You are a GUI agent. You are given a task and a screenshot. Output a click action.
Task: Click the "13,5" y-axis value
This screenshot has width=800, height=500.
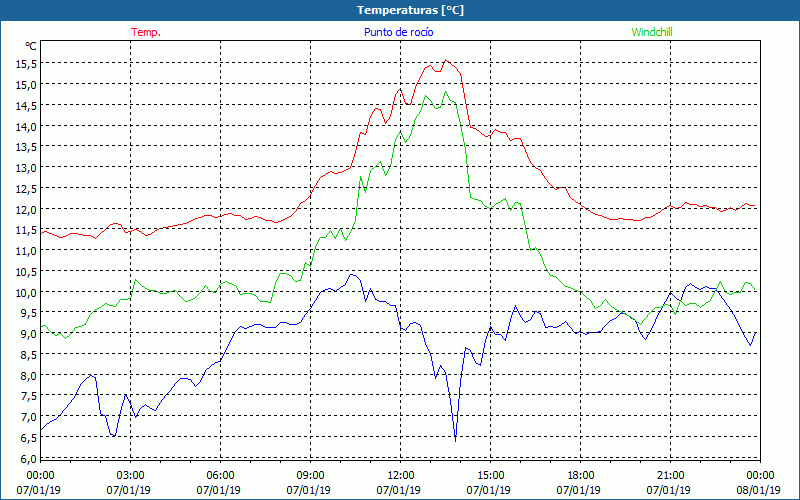26,147
